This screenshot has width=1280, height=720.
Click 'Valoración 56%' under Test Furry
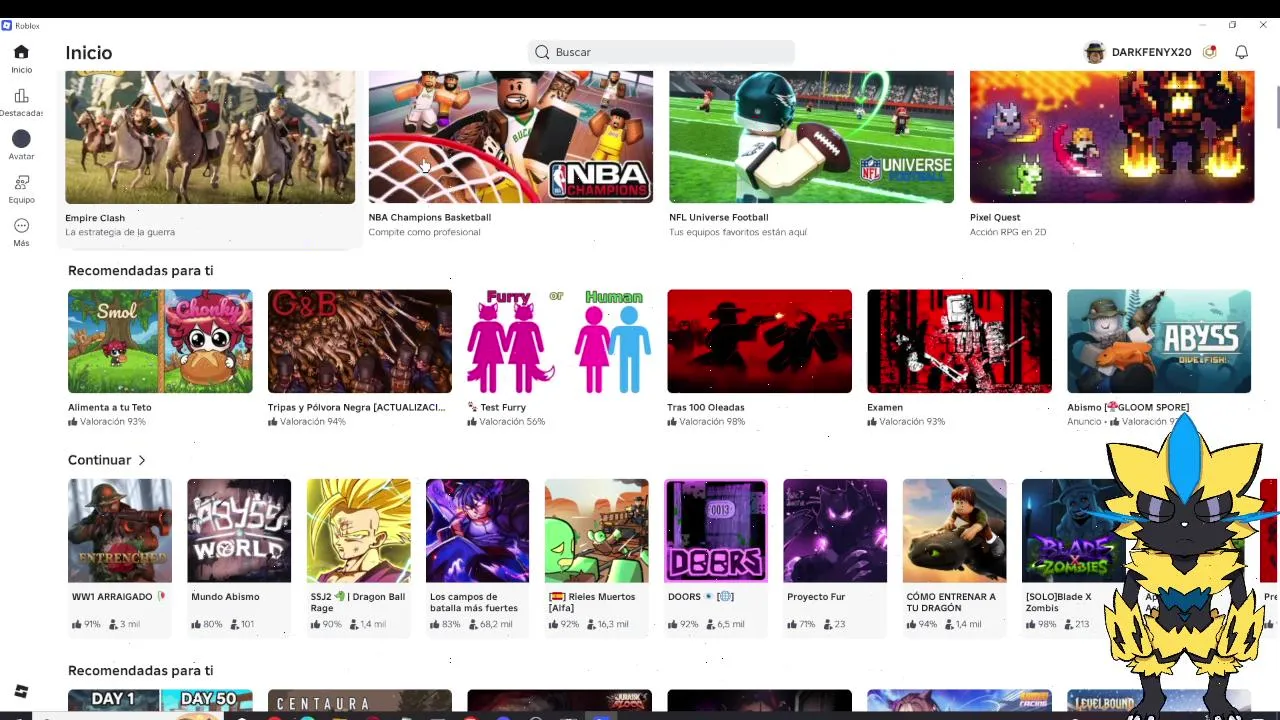click(512, 422)
